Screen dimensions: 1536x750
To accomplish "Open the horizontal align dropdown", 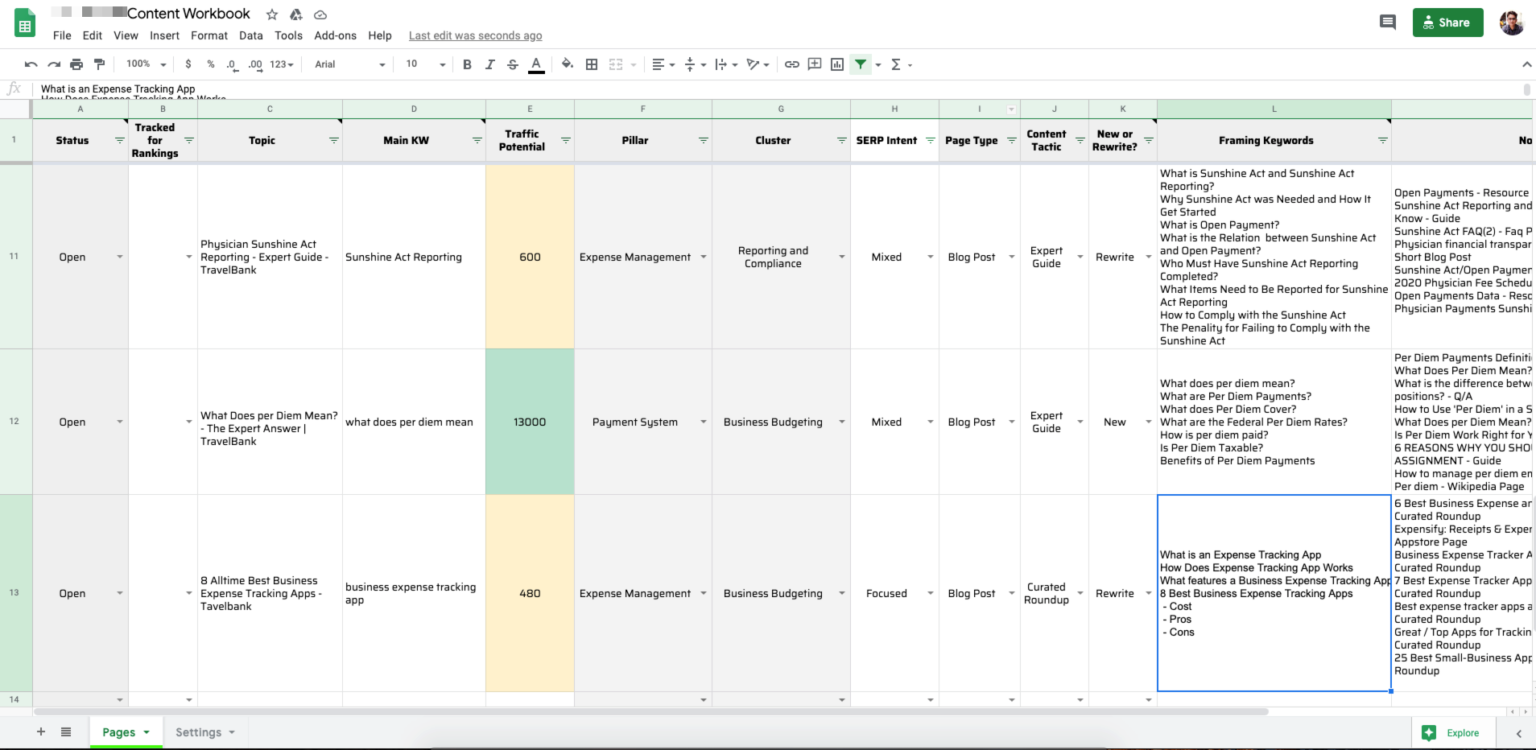I will [x=663, y=64].
